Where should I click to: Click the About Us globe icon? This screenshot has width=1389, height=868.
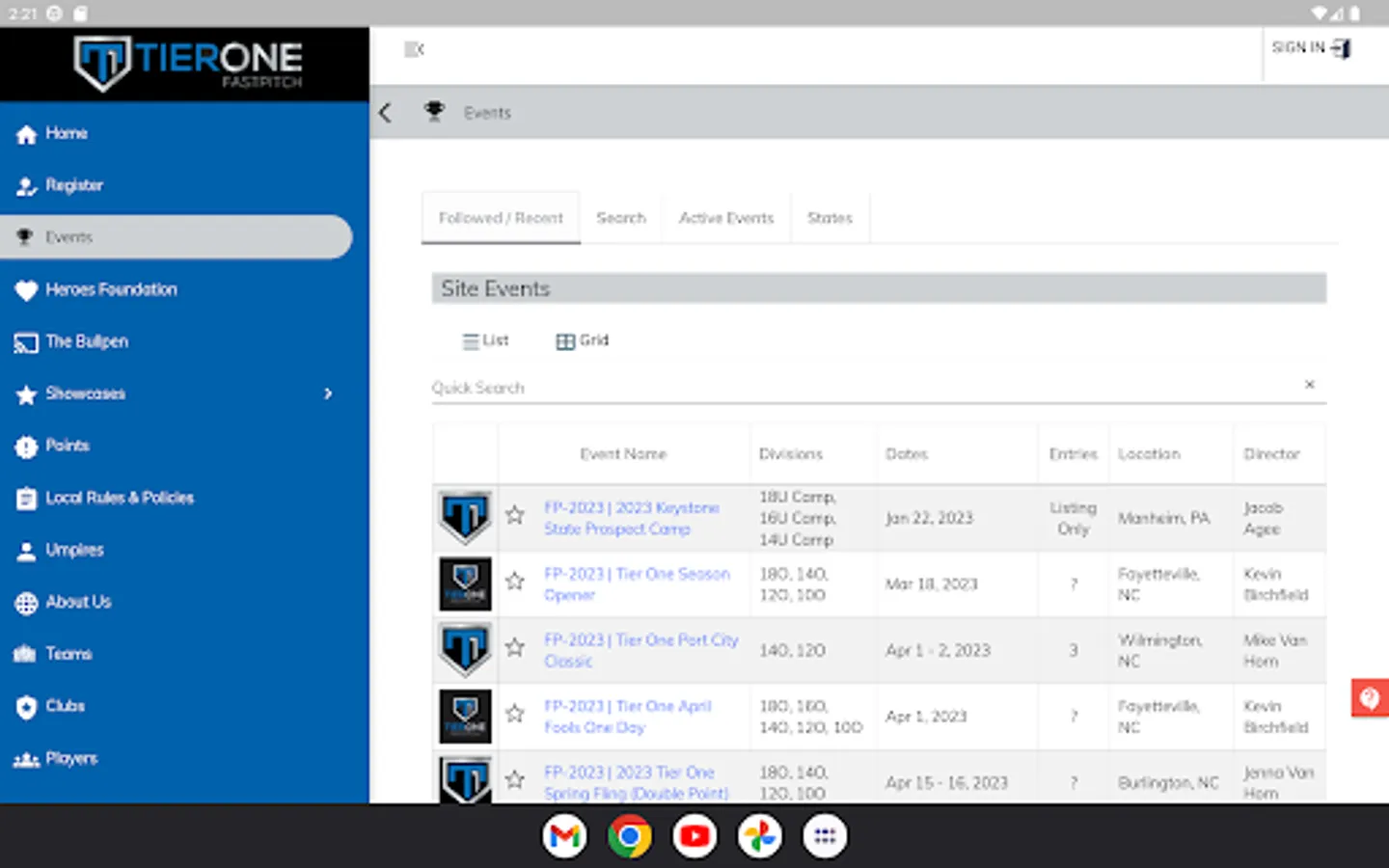pyautogui.click(x=26, y=603)
